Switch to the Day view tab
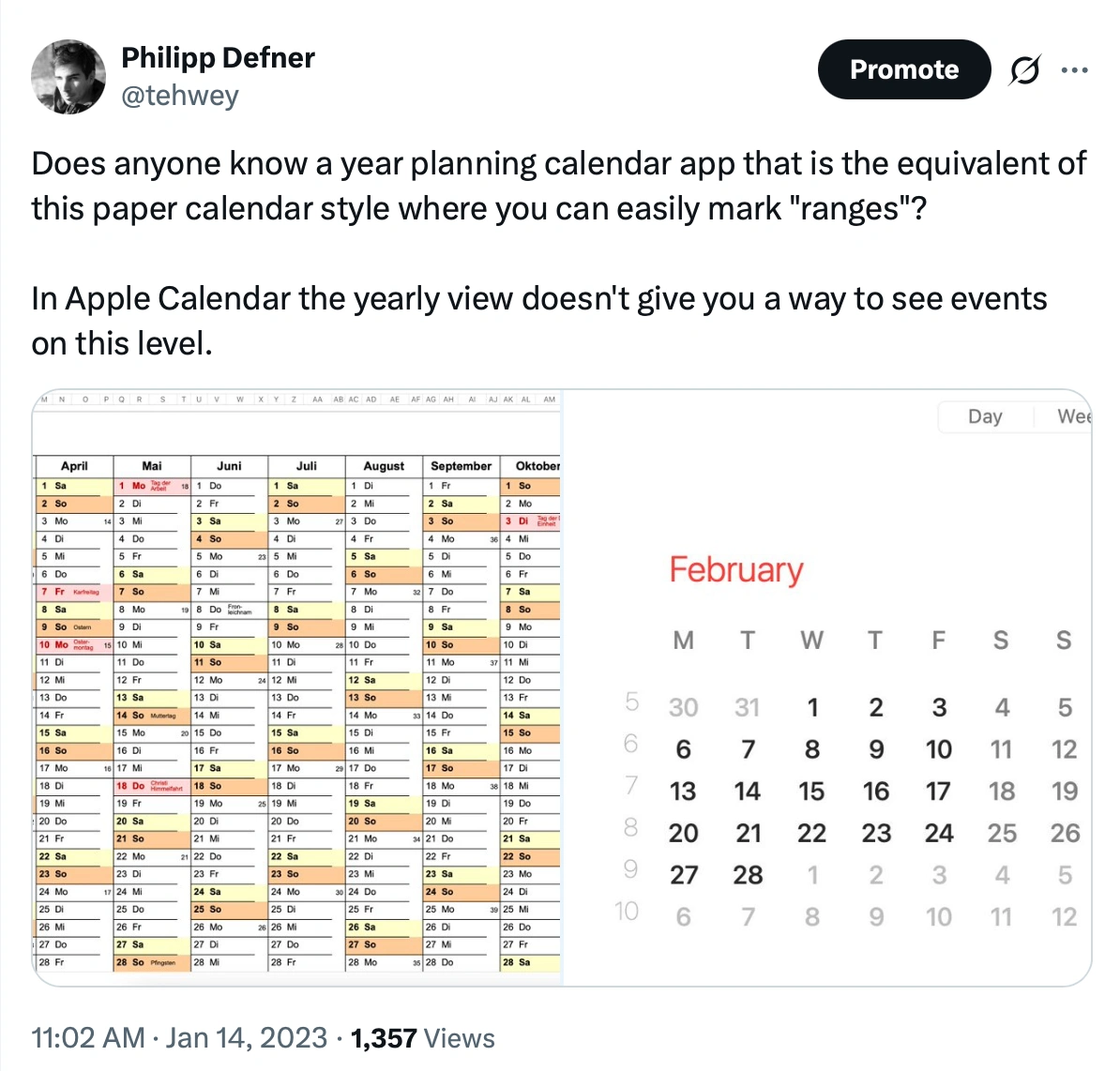1120x1071 pixels. [985, 416]
